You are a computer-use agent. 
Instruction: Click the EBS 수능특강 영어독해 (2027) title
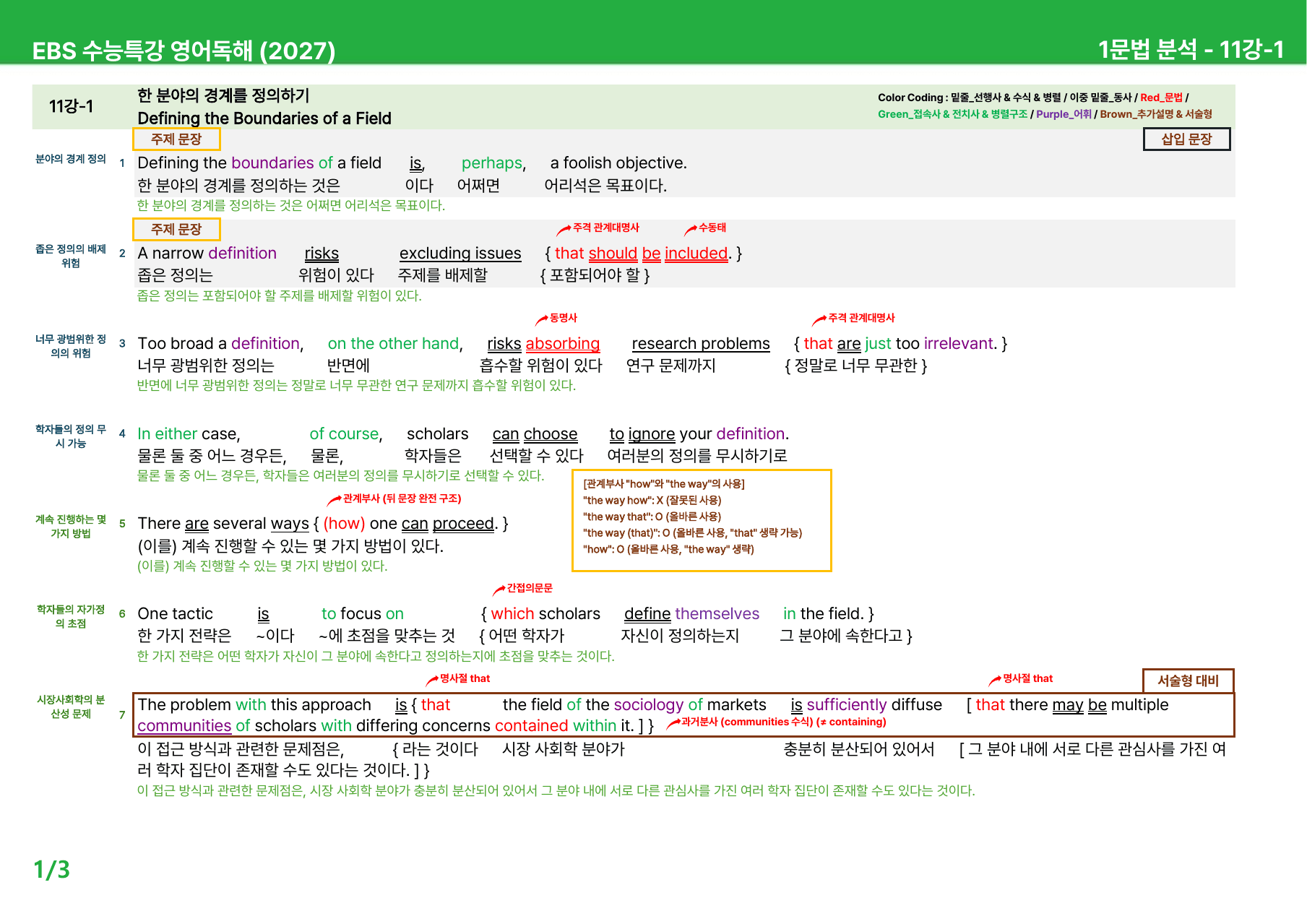(x=184, y=51)
